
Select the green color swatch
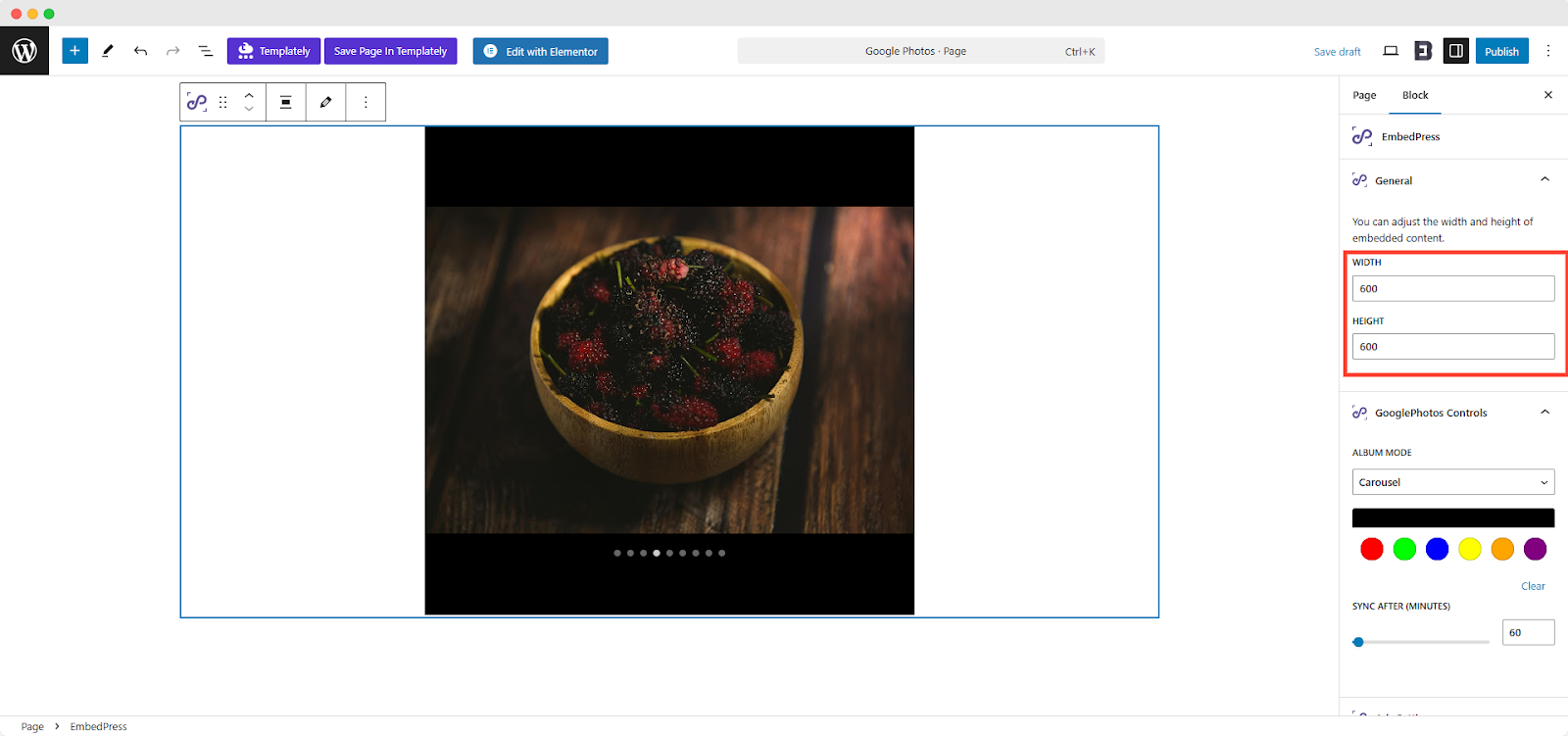point(1404,549)
